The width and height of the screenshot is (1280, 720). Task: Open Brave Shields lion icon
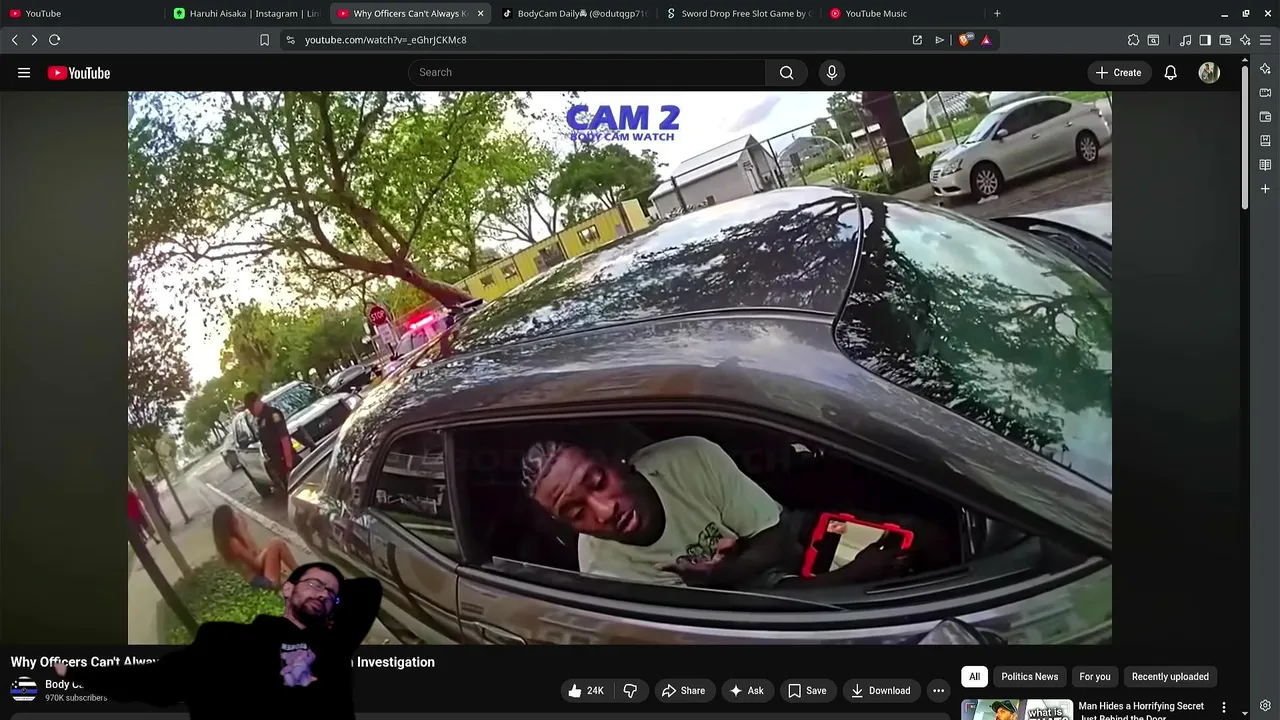tap(964, 40)
